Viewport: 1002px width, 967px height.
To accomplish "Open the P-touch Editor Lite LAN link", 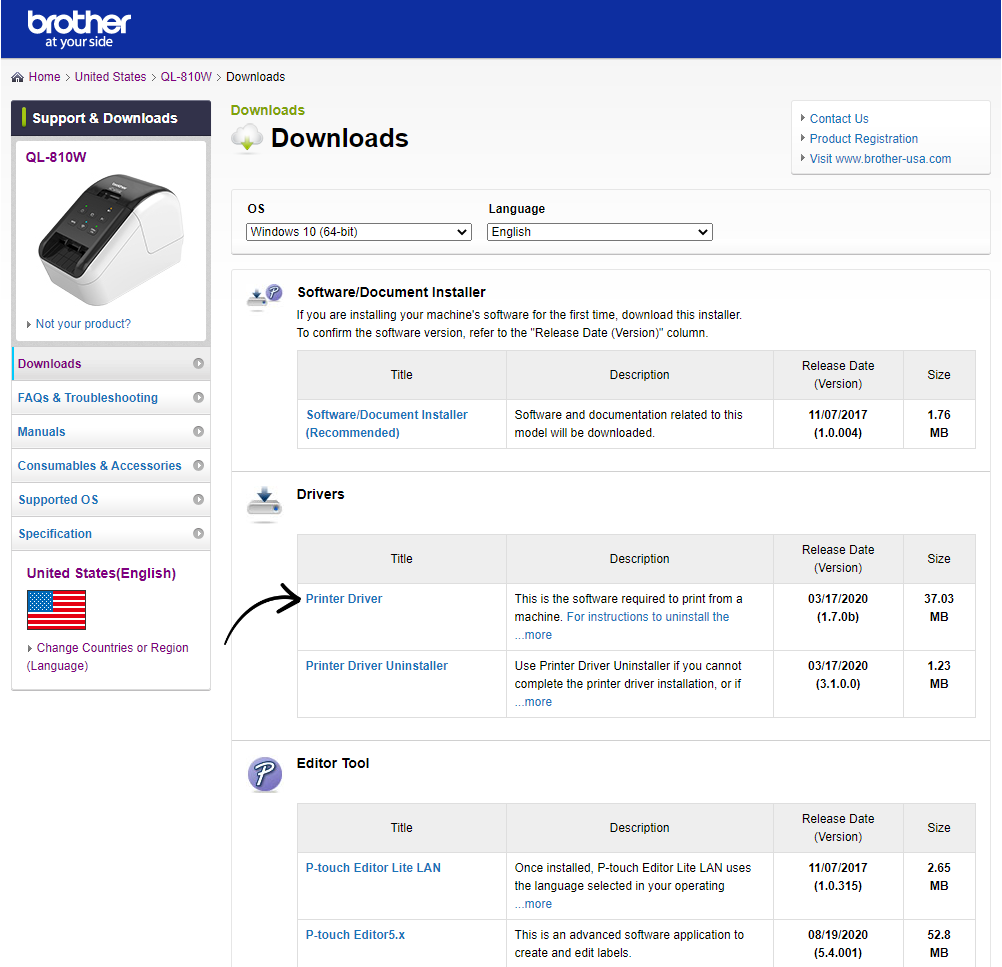I will pos(373,868).
